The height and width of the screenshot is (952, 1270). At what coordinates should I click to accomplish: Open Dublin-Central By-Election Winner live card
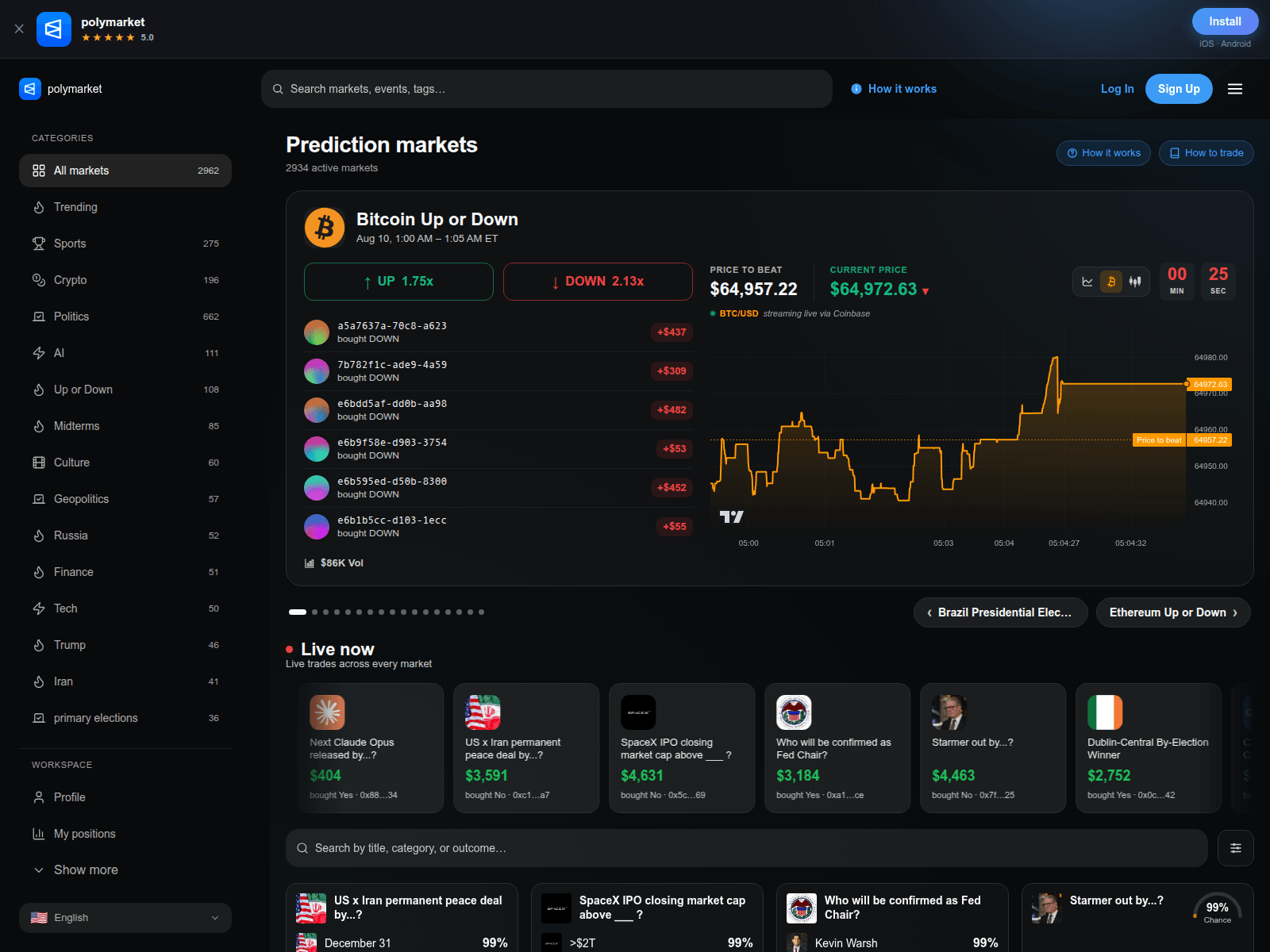click(1149, 748)
